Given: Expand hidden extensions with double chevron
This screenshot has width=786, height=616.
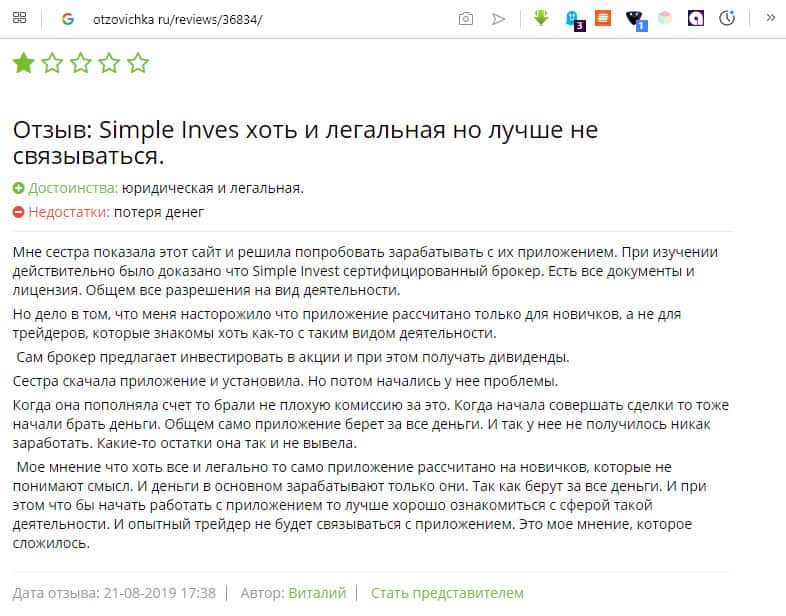Looking at the screenshot, I should [x=770, y=18].
